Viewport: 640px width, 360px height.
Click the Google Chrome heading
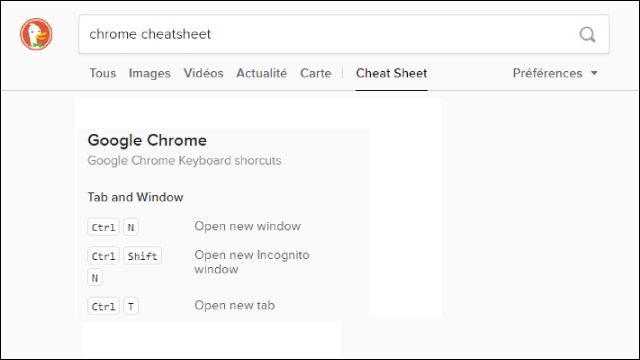147,140
